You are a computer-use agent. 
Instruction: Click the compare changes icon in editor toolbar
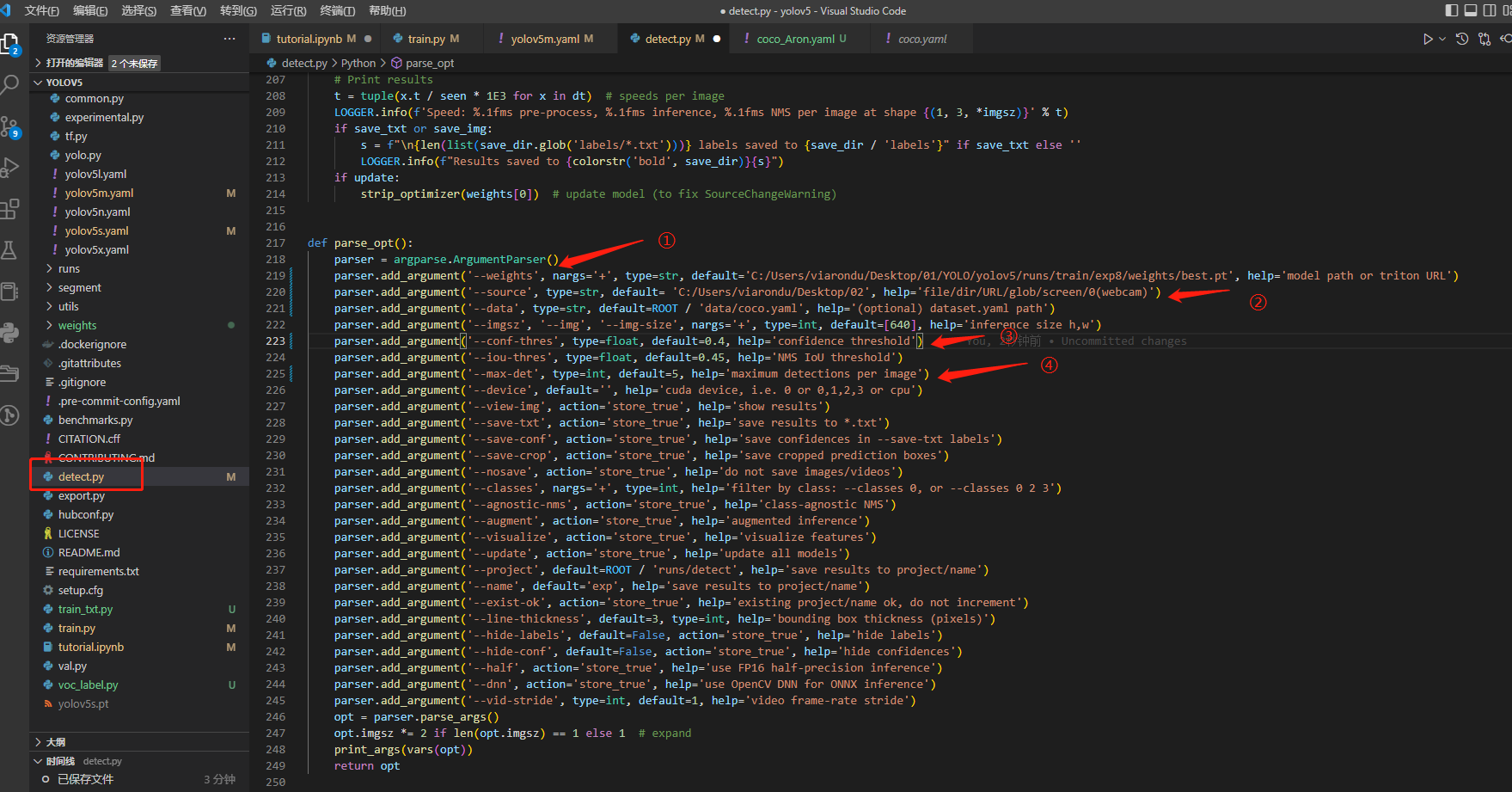(1484, 39)
